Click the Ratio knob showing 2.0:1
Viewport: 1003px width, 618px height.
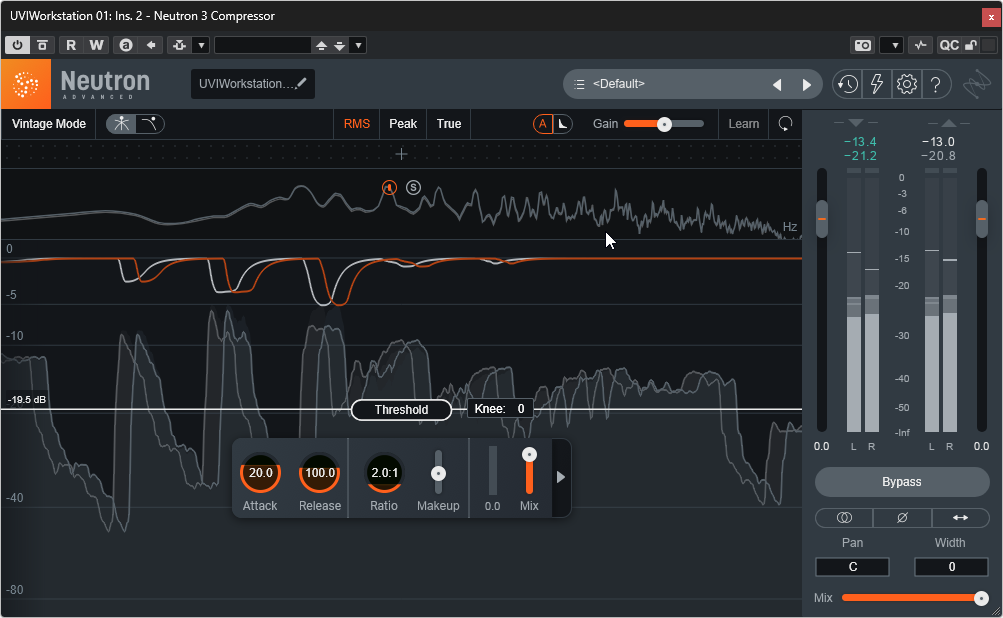[384, 473]
